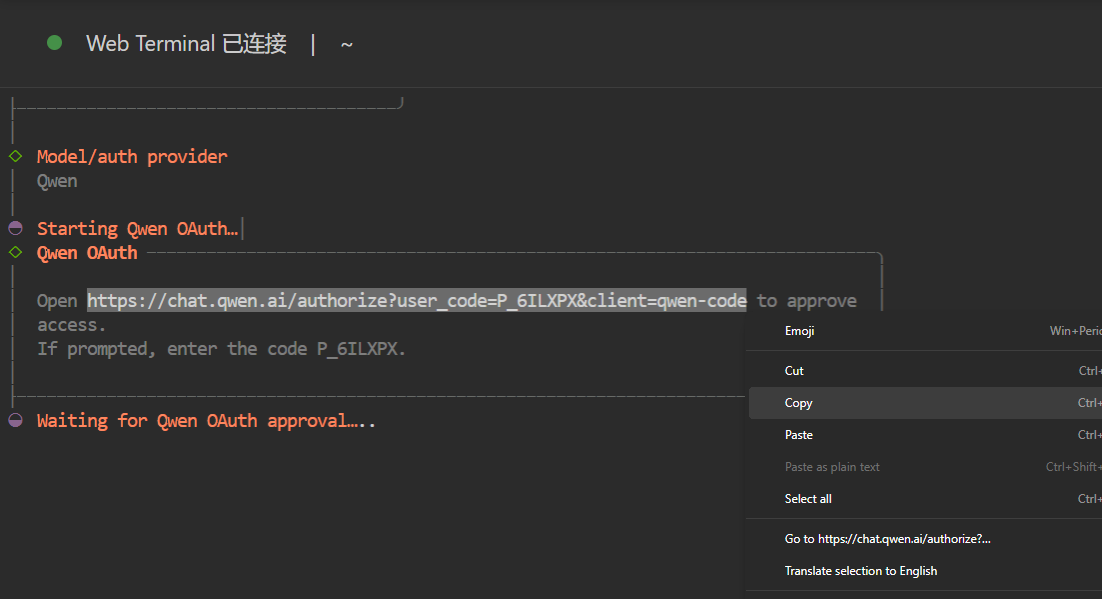Click the spinner icon beside Starting Qwen OAuth
The width and height of the screenshot is (1102, 599).
[15, 228]
